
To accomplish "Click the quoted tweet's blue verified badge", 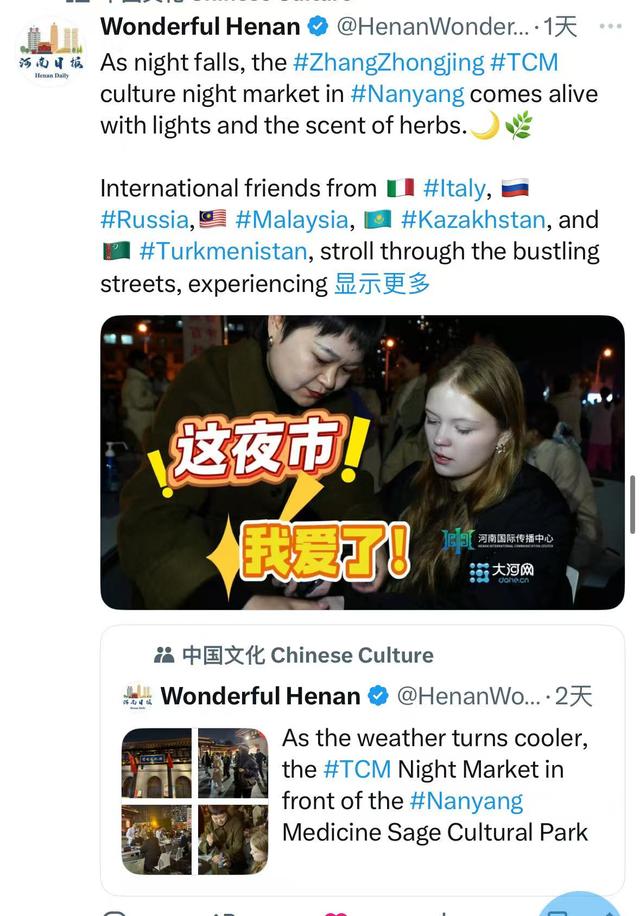I will 378,696.
